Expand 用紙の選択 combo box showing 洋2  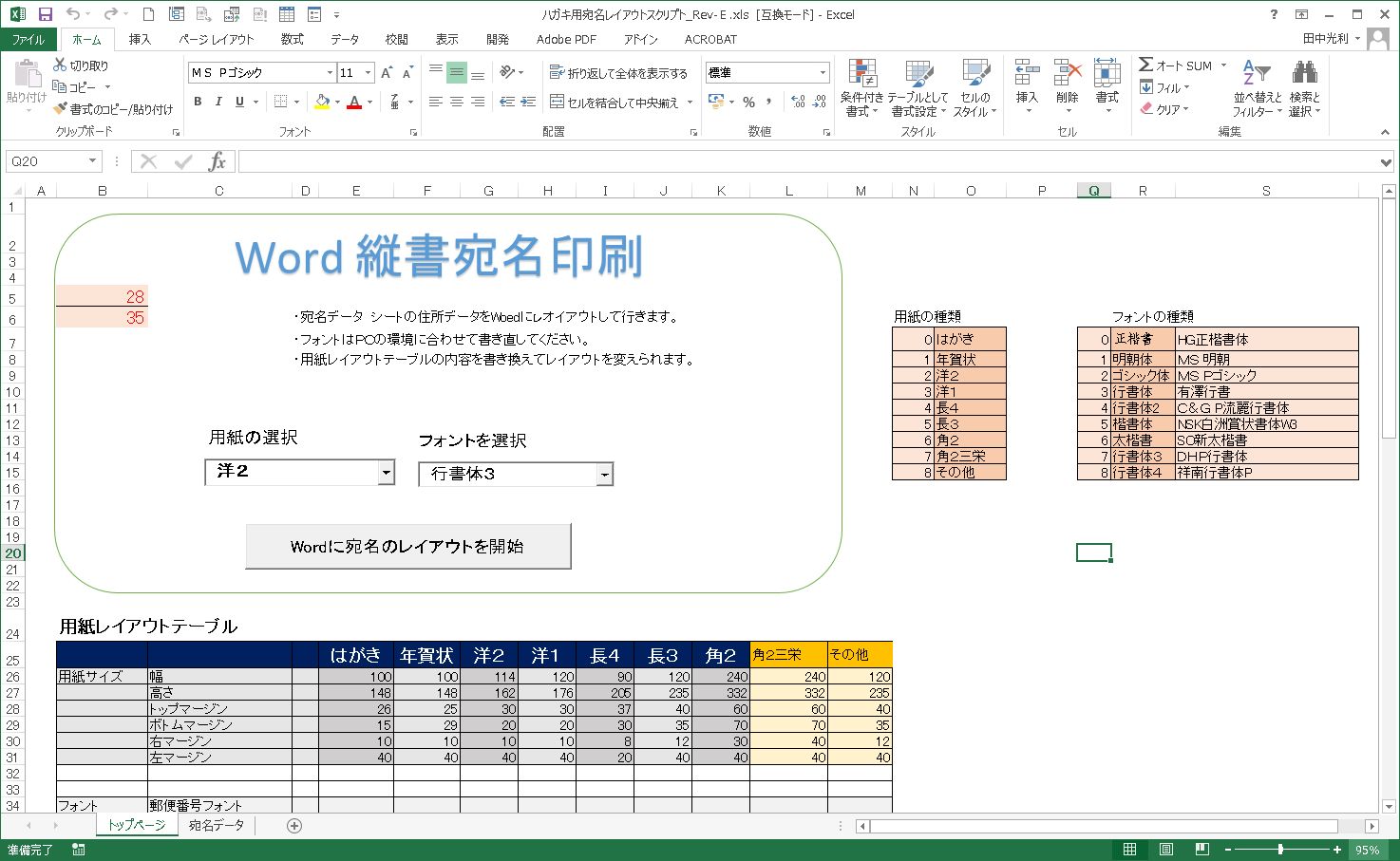(x=386, y=472)
